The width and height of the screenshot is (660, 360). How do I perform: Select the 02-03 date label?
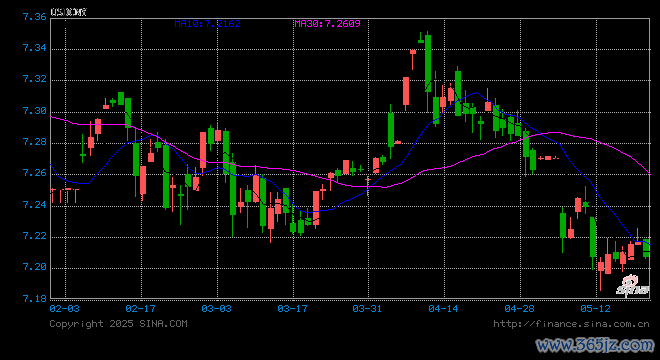point(64,309)
